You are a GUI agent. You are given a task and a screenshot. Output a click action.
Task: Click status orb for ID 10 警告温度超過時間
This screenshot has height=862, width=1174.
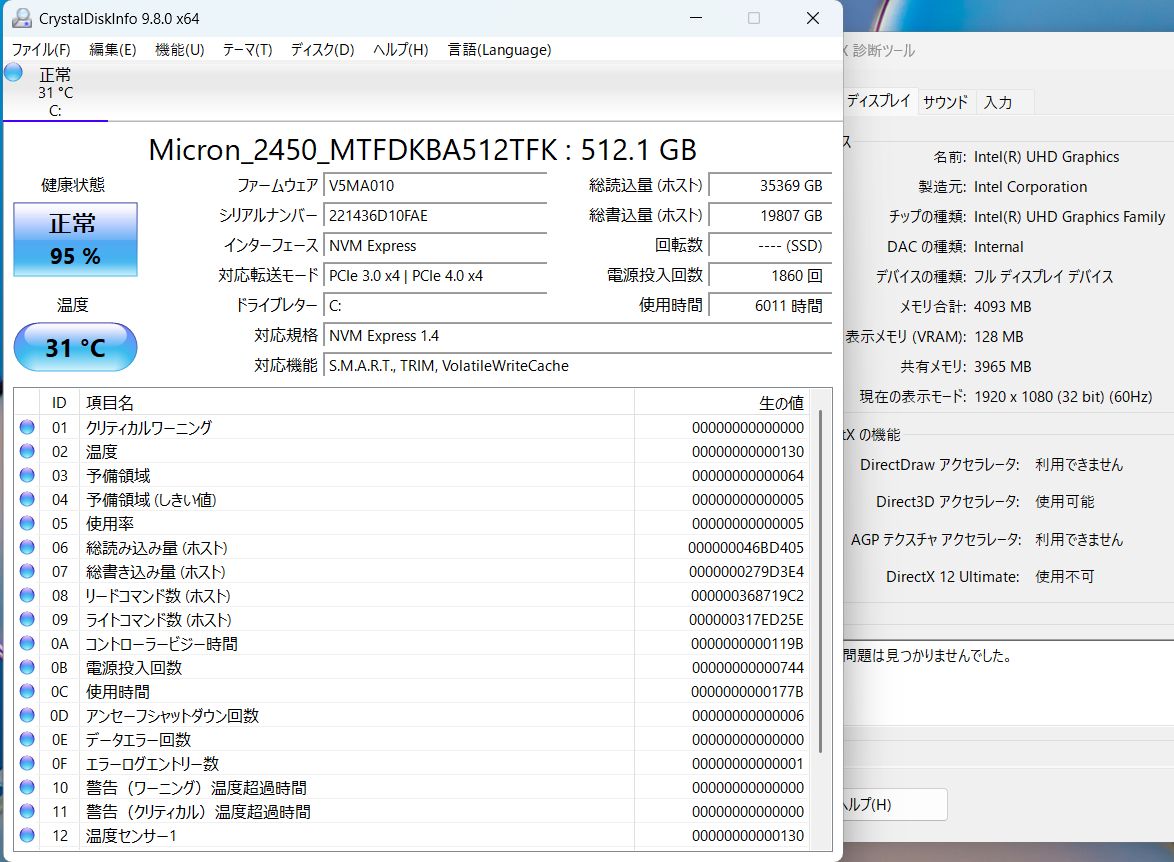pos(27,786)
